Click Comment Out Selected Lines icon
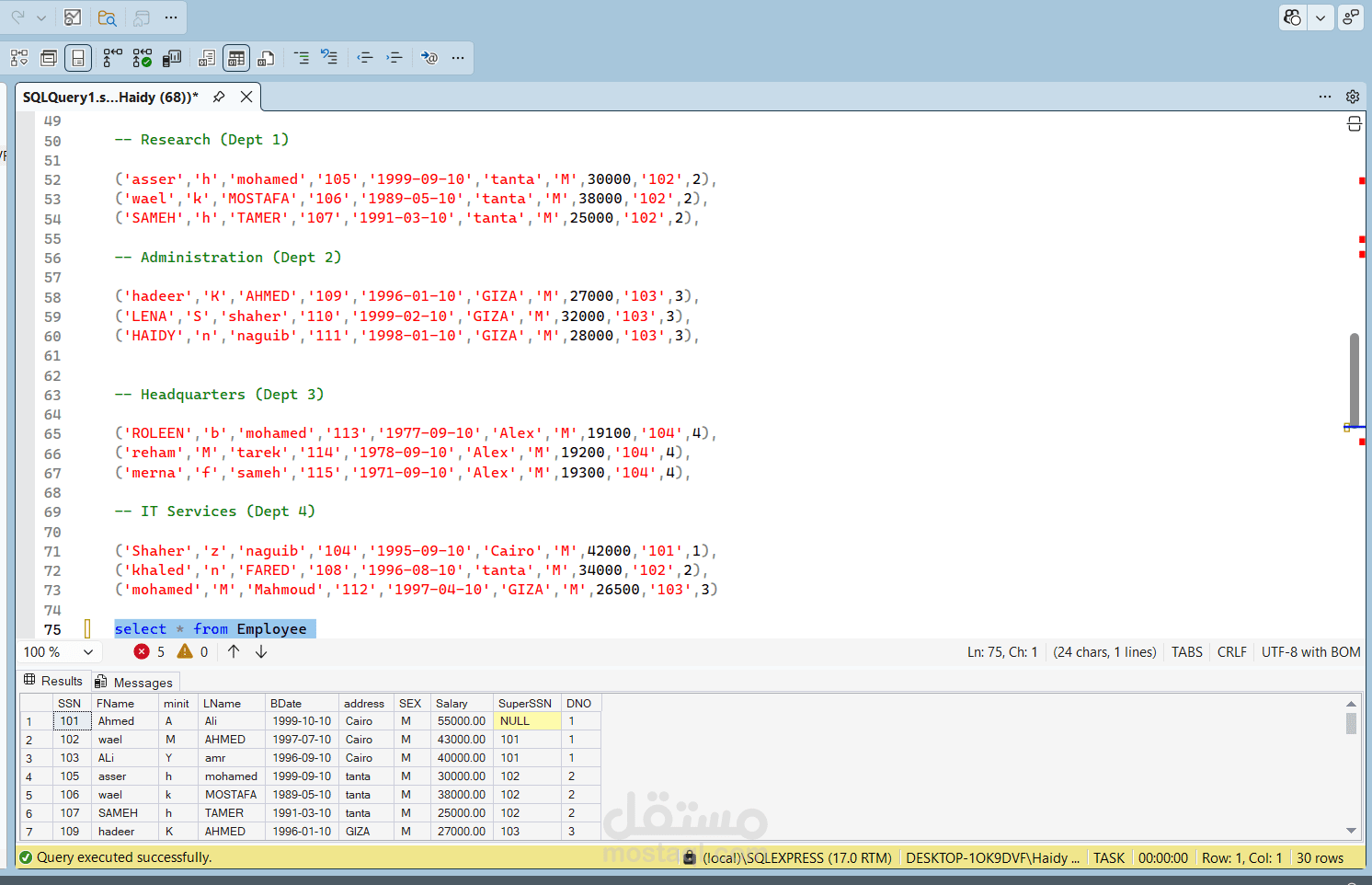 [x=301, y=58]
